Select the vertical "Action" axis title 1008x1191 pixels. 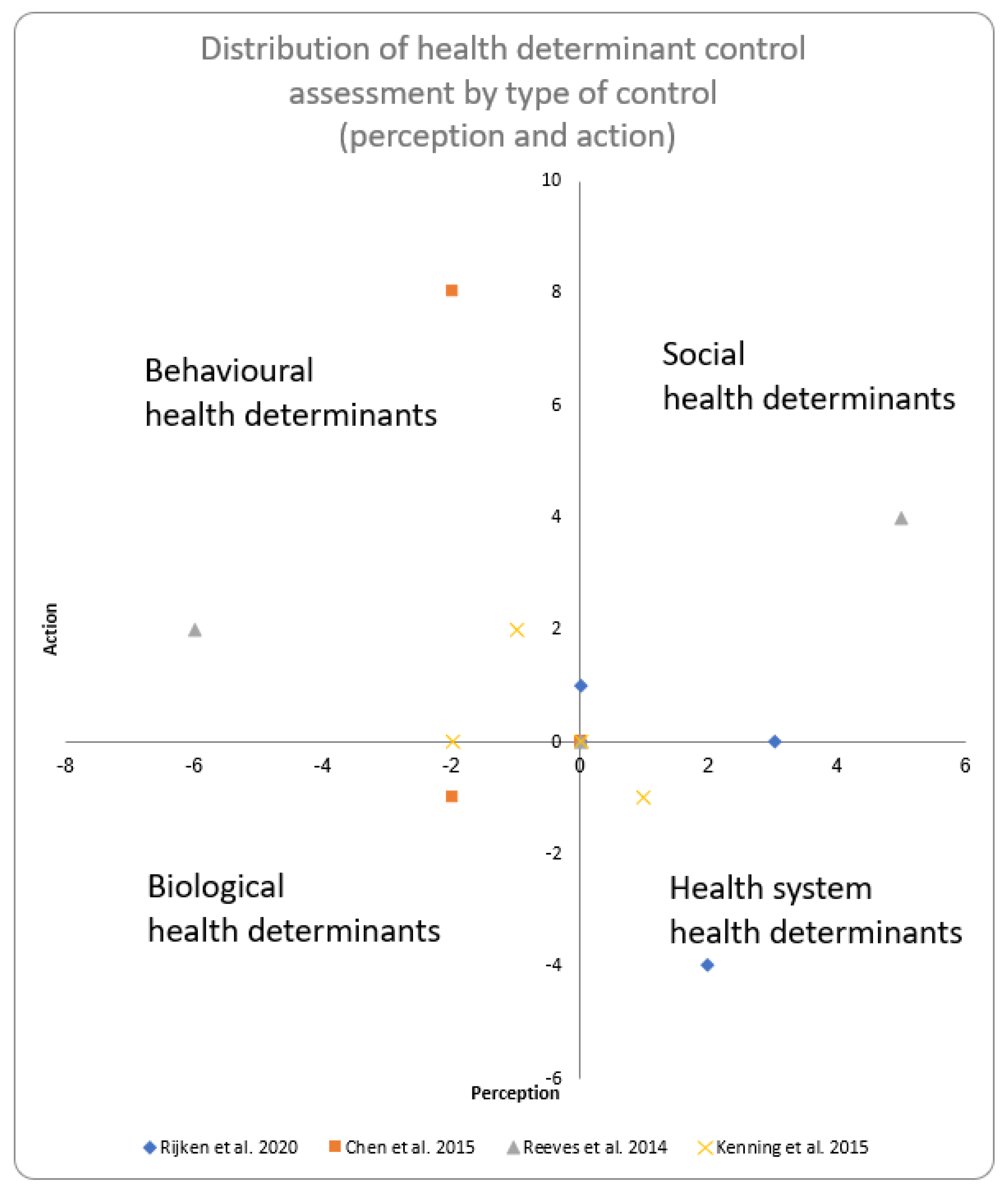coord(51,628)
